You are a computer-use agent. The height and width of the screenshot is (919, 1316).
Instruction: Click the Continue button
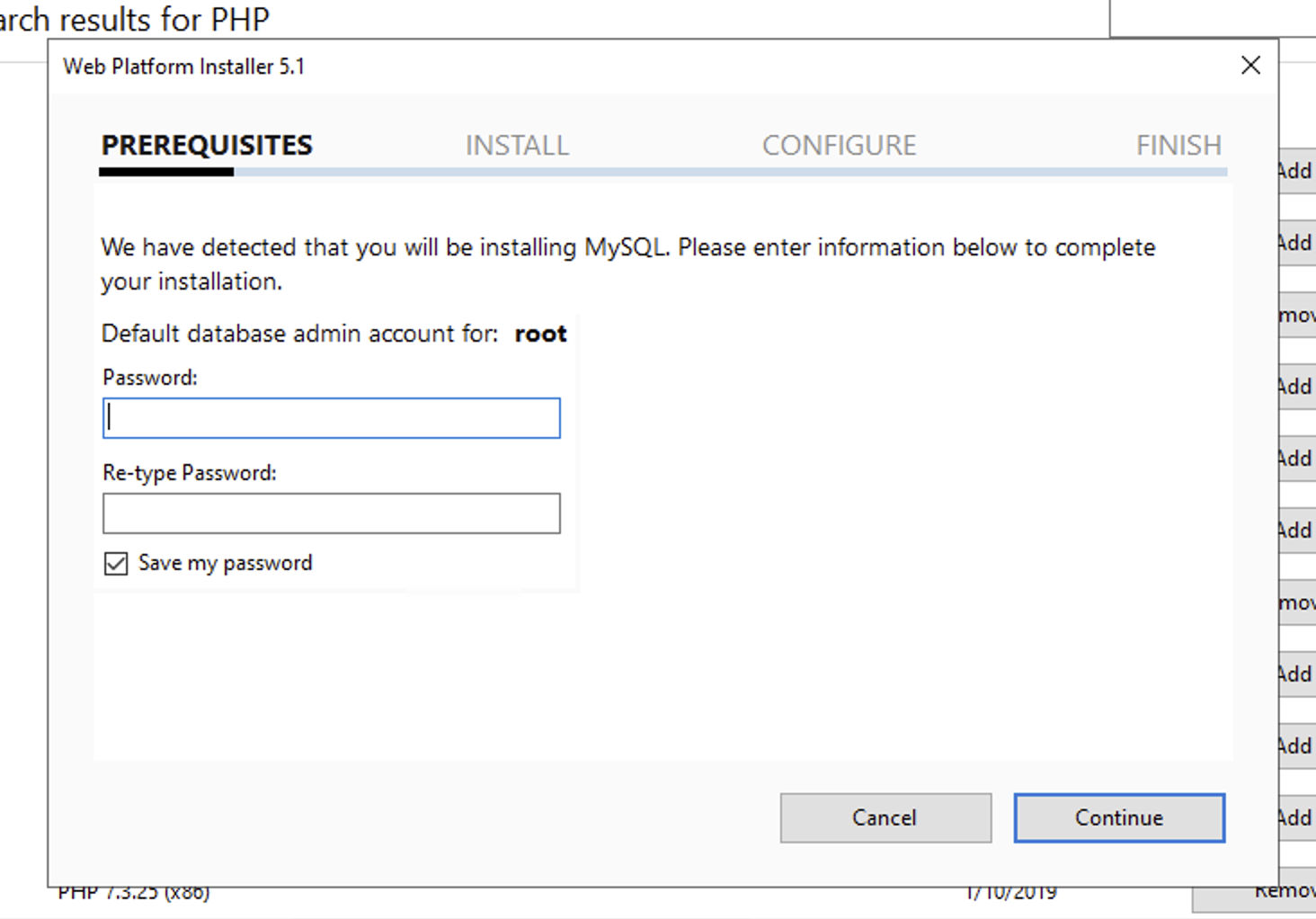pos(1119,817)
